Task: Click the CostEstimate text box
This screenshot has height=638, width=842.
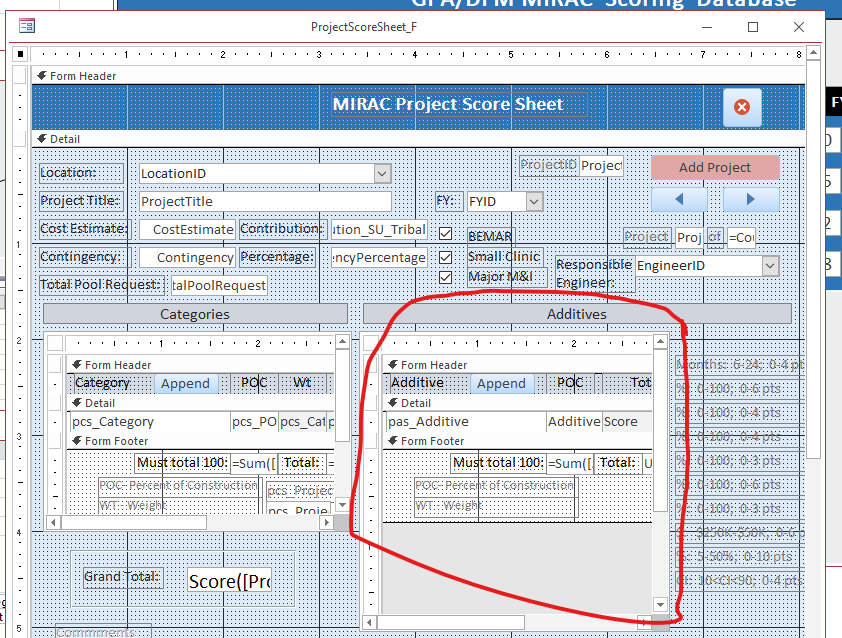Action: click(187, 229)
